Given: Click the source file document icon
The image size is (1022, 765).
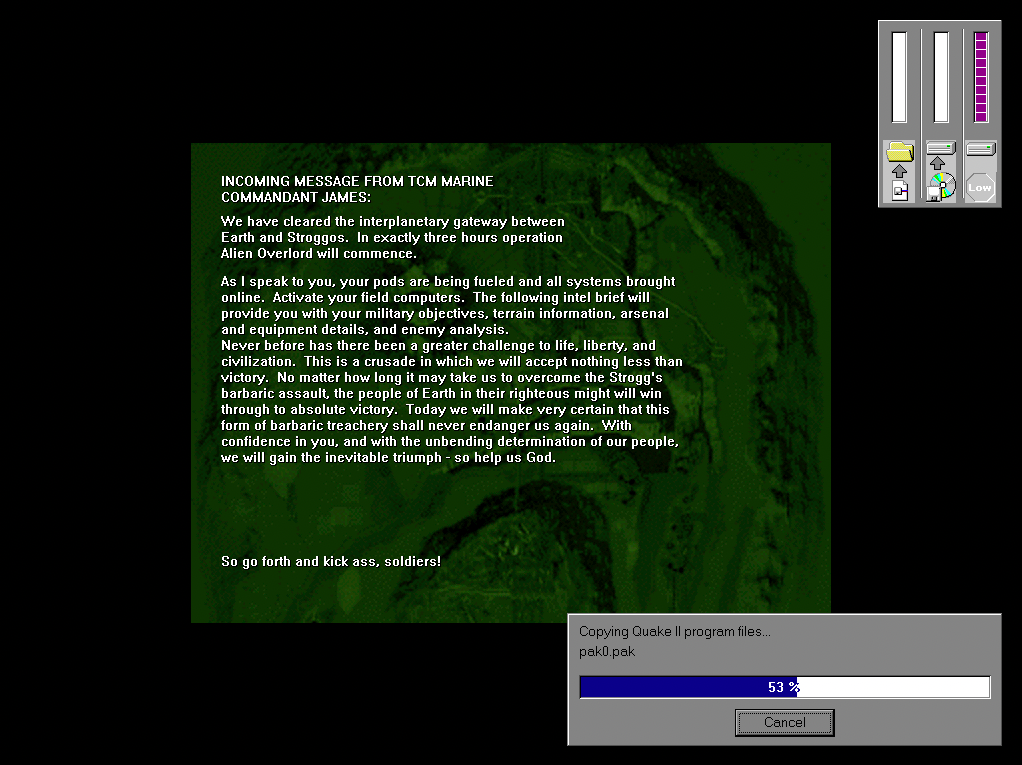Looking at the screenshot, I should coord(900,191).
